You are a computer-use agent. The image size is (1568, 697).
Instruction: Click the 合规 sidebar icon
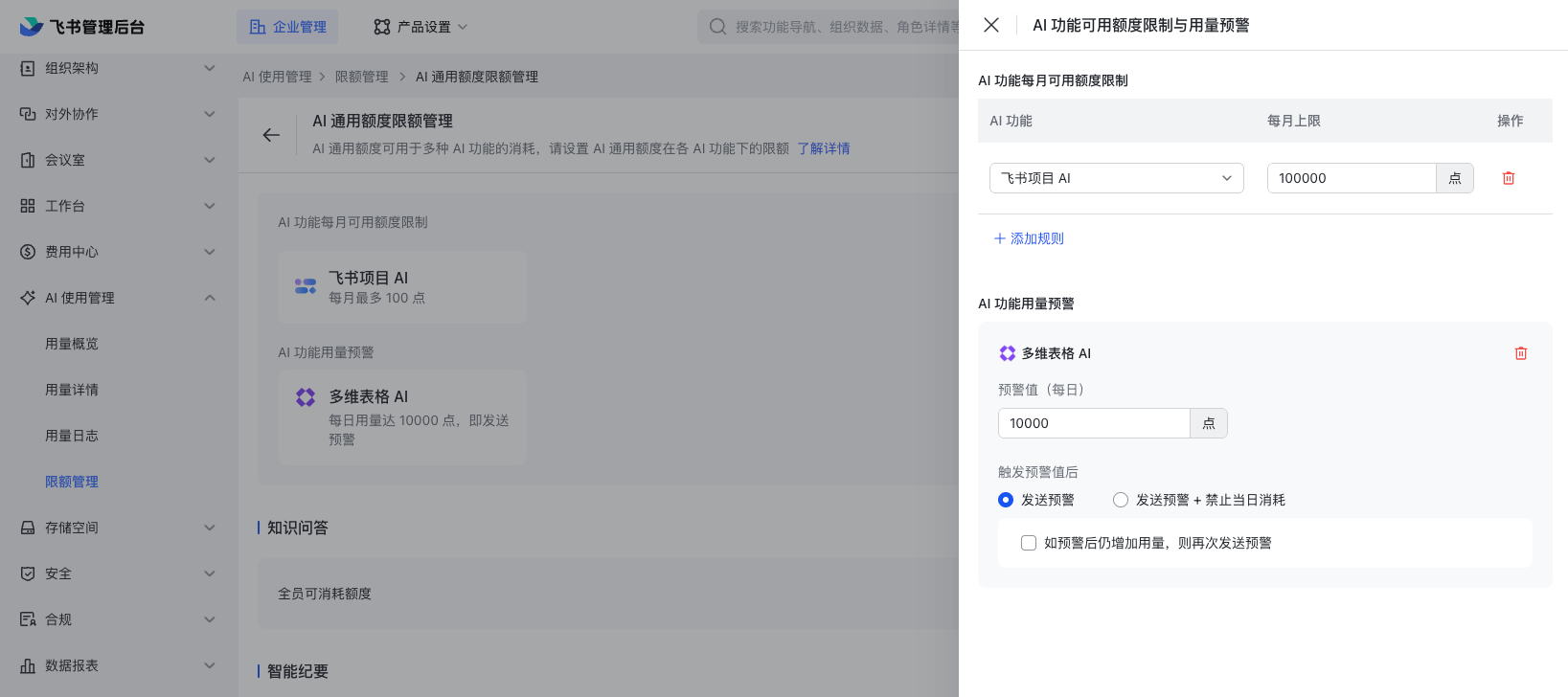(x=28, y=619)
